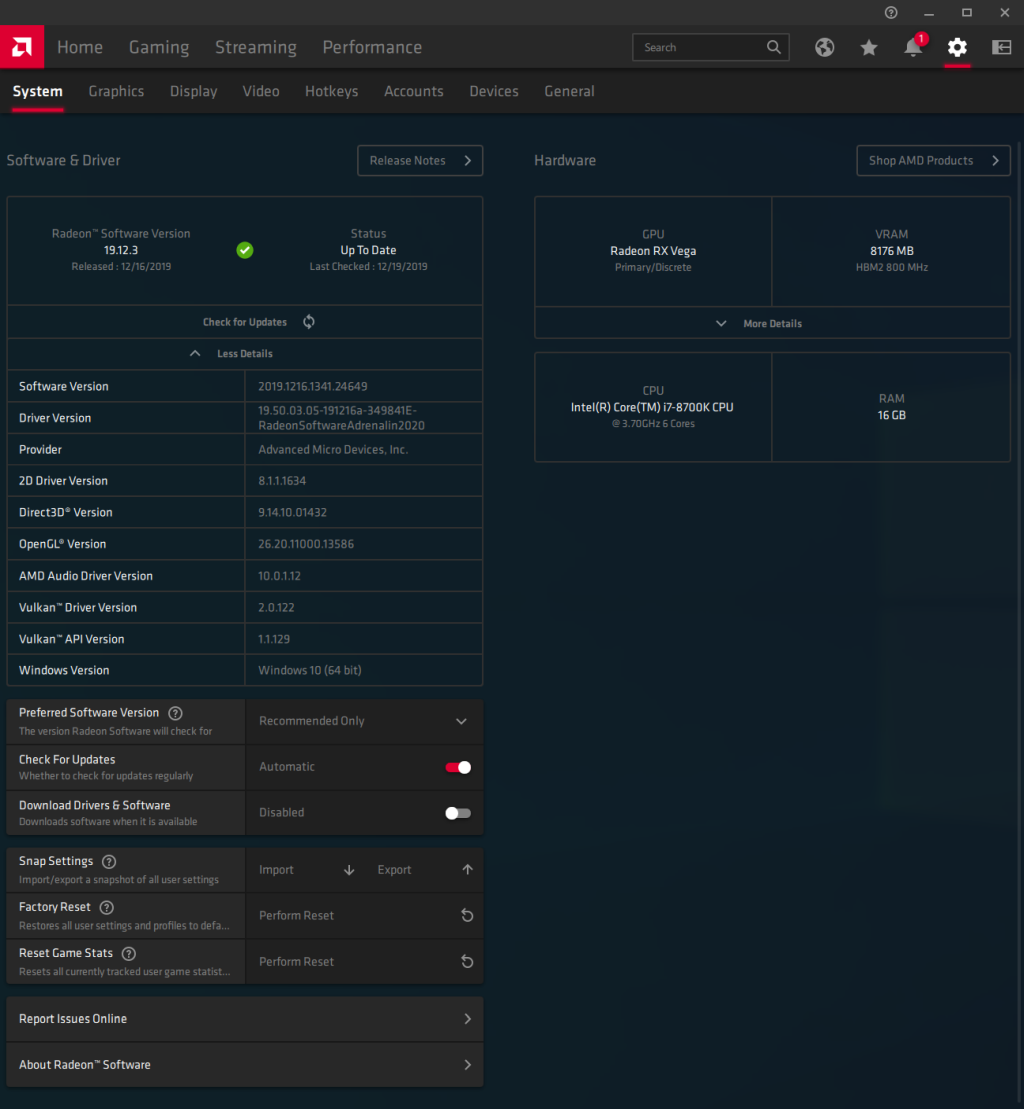1024x1109 pixels.
Task: Click the search magnifier icon
Action: click(x=774, y=47)
